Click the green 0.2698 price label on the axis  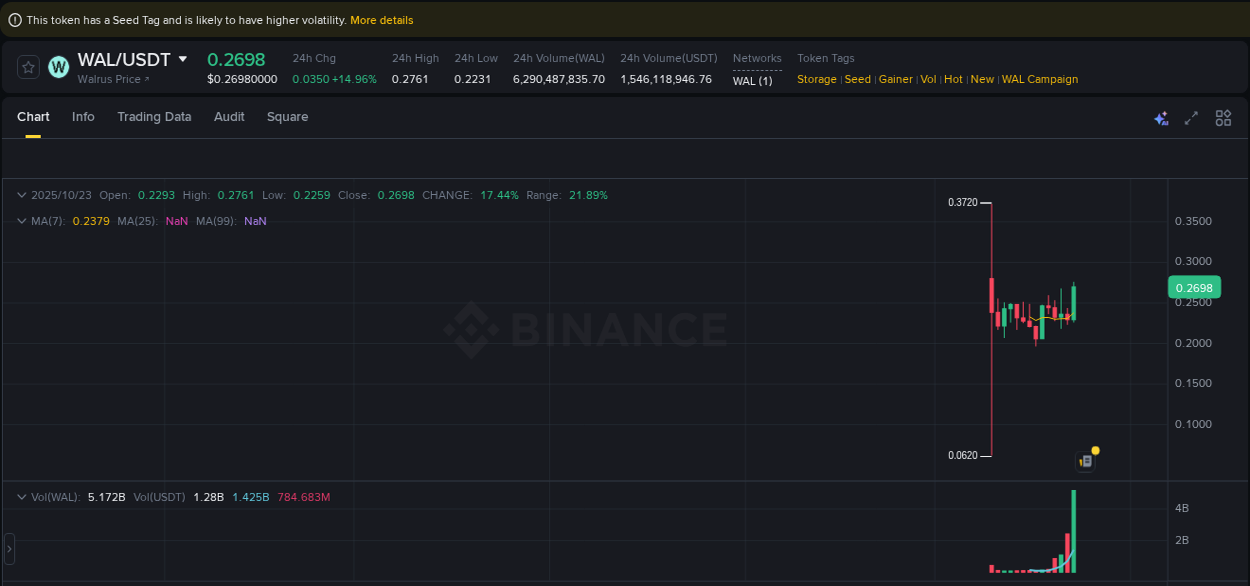[x=1195, y=287]
